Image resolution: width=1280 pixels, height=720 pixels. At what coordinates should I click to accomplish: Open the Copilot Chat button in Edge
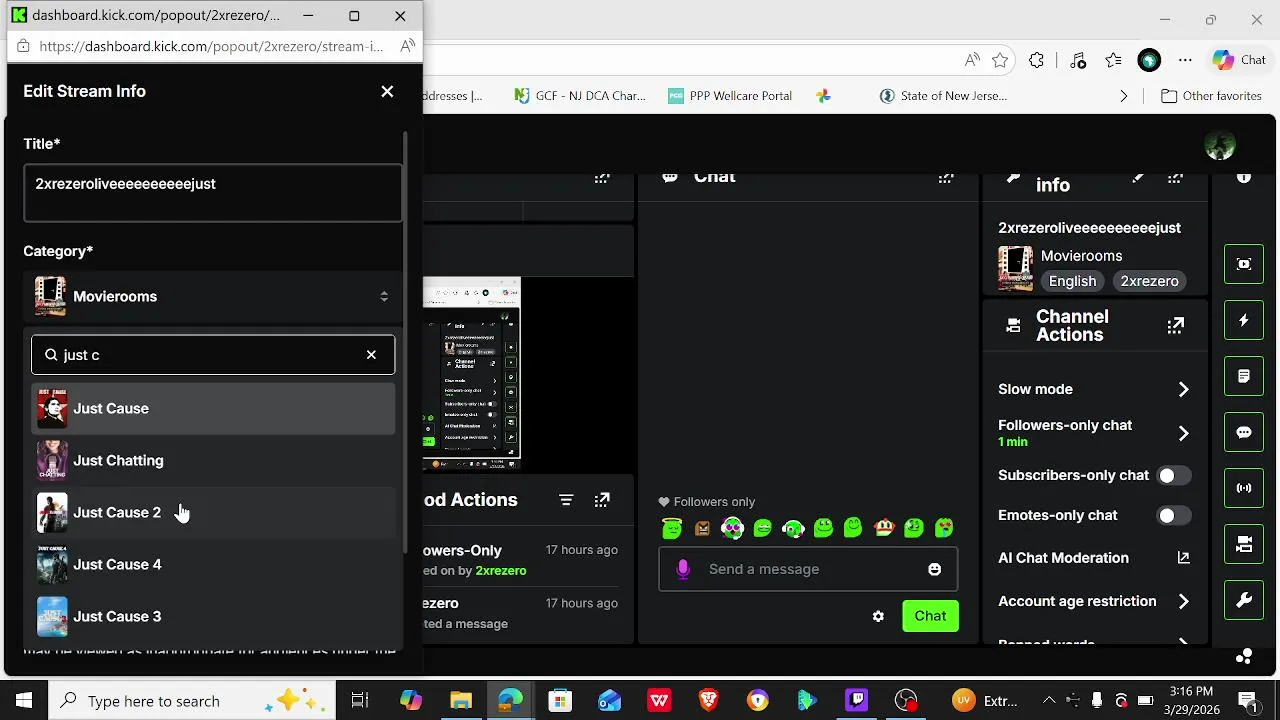[1240, 60]
